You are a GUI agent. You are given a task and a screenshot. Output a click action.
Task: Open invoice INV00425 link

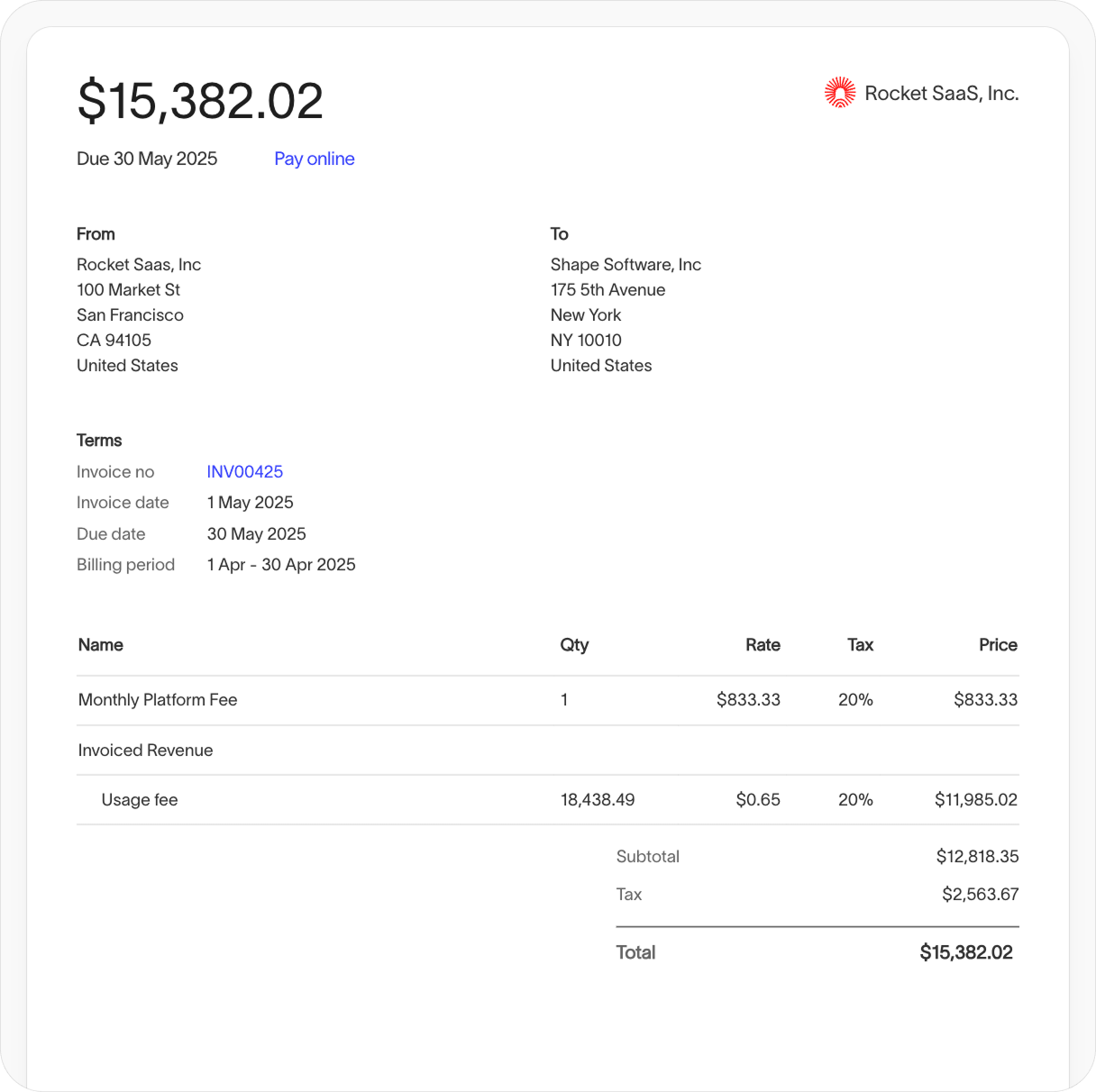click(244, 471)
